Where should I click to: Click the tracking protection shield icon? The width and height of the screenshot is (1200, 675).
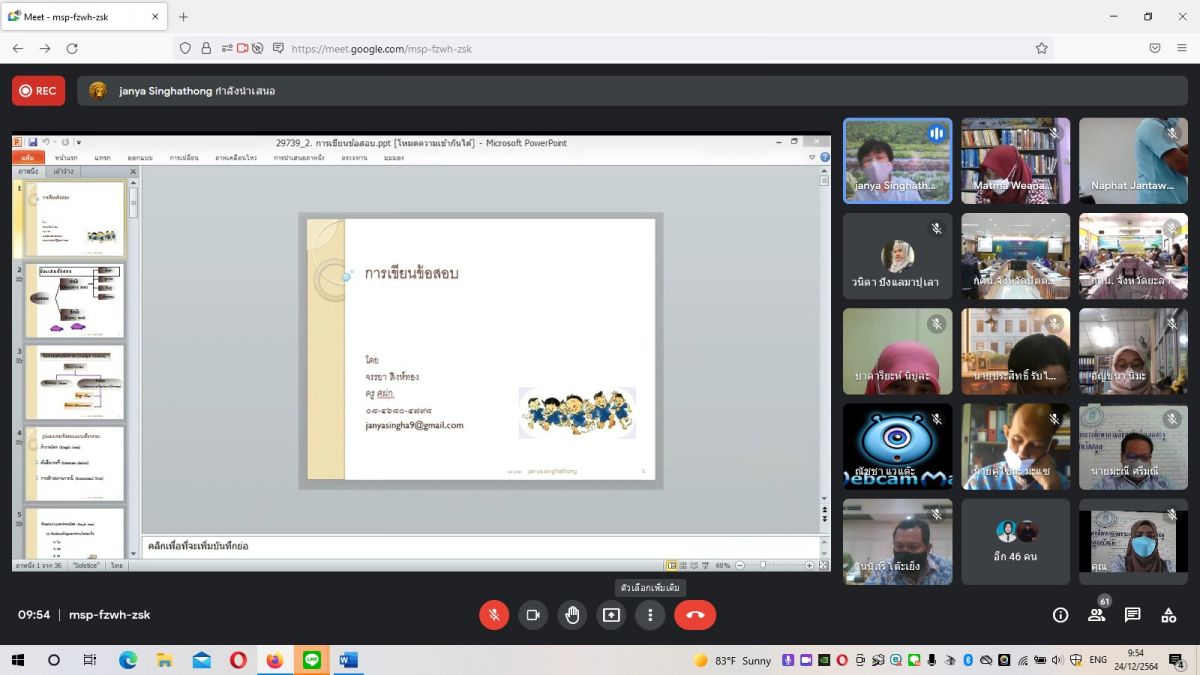[185, 48]
